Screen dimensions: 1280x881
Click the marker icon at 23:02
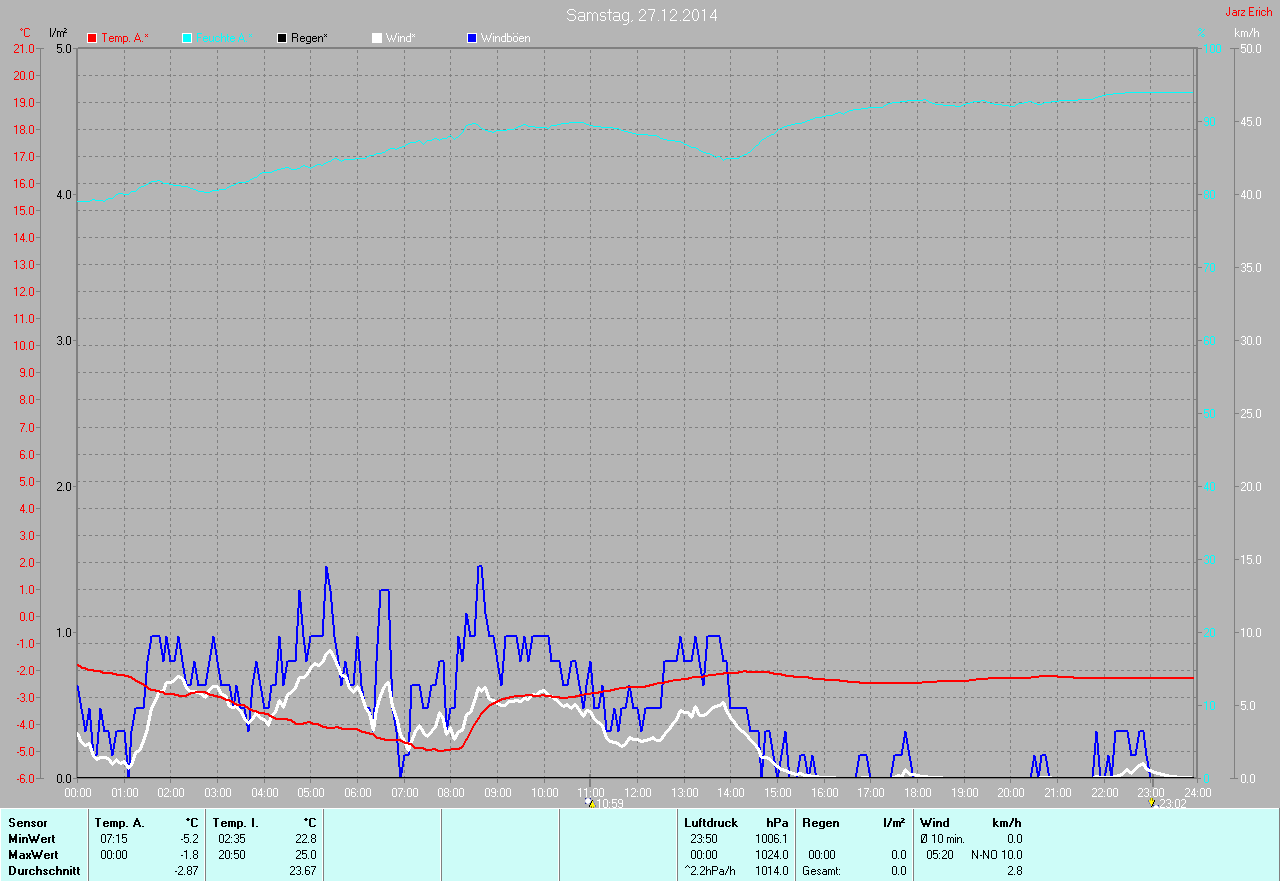pos(1152,802)
